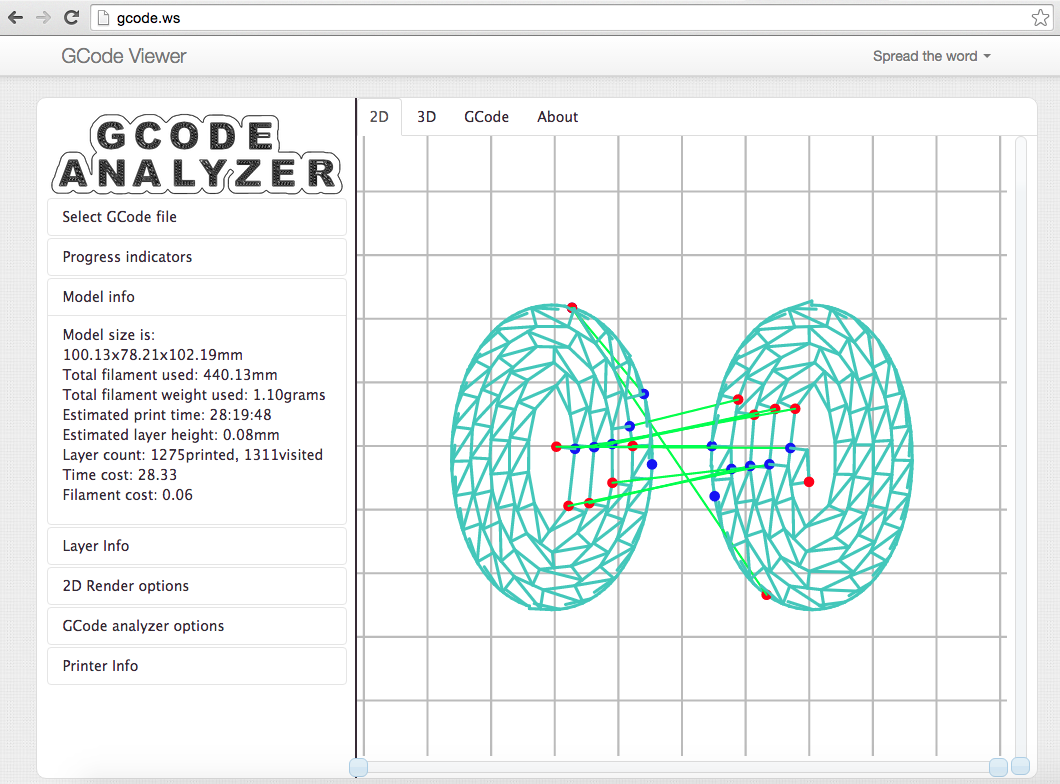The image size is (1060, 784).
Task: Switch to the 3D tab
Action: click(x=426, y=117)
